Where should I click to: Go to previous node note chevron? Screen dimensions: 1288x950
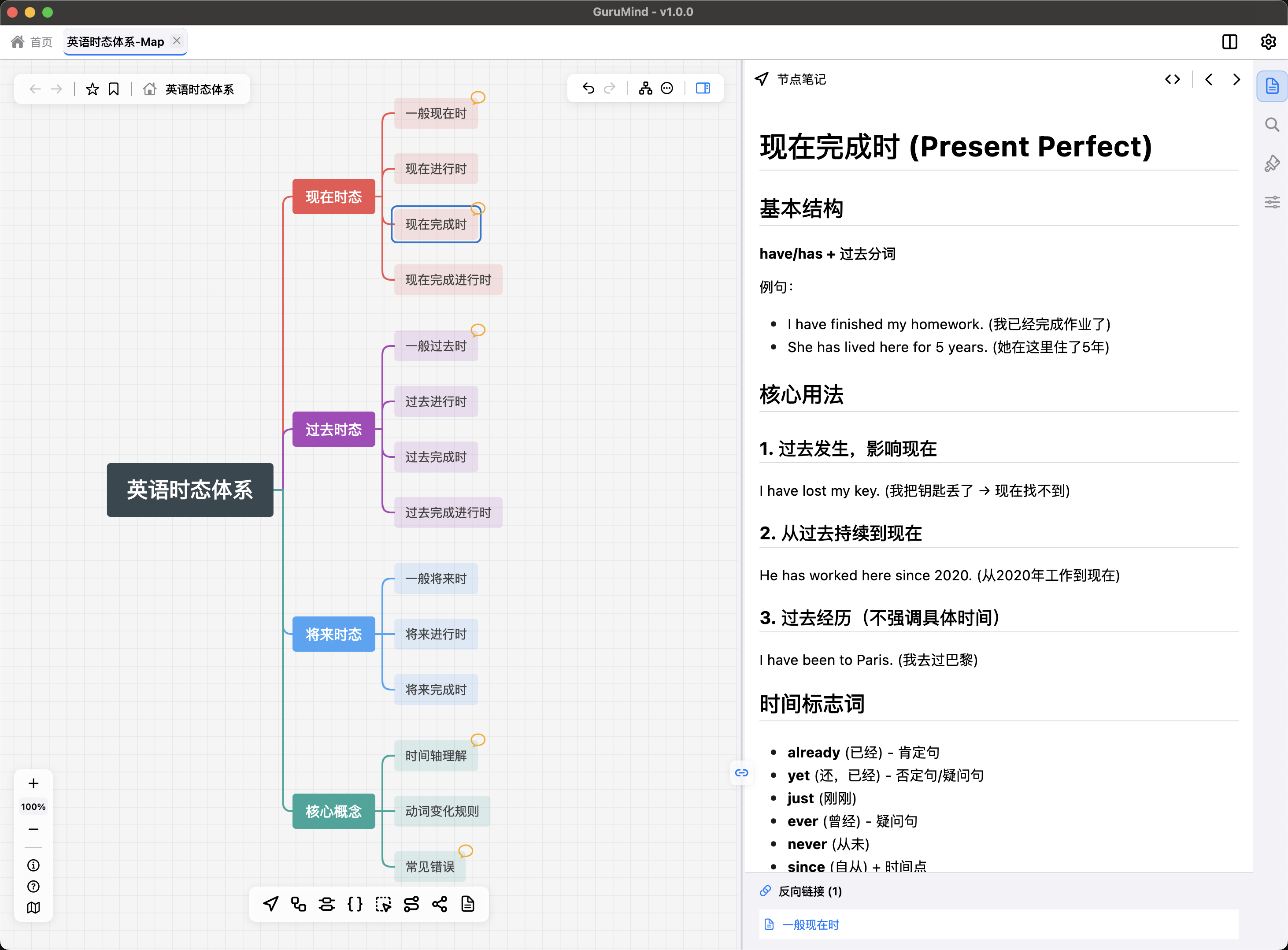click(x=1209, y=79)
